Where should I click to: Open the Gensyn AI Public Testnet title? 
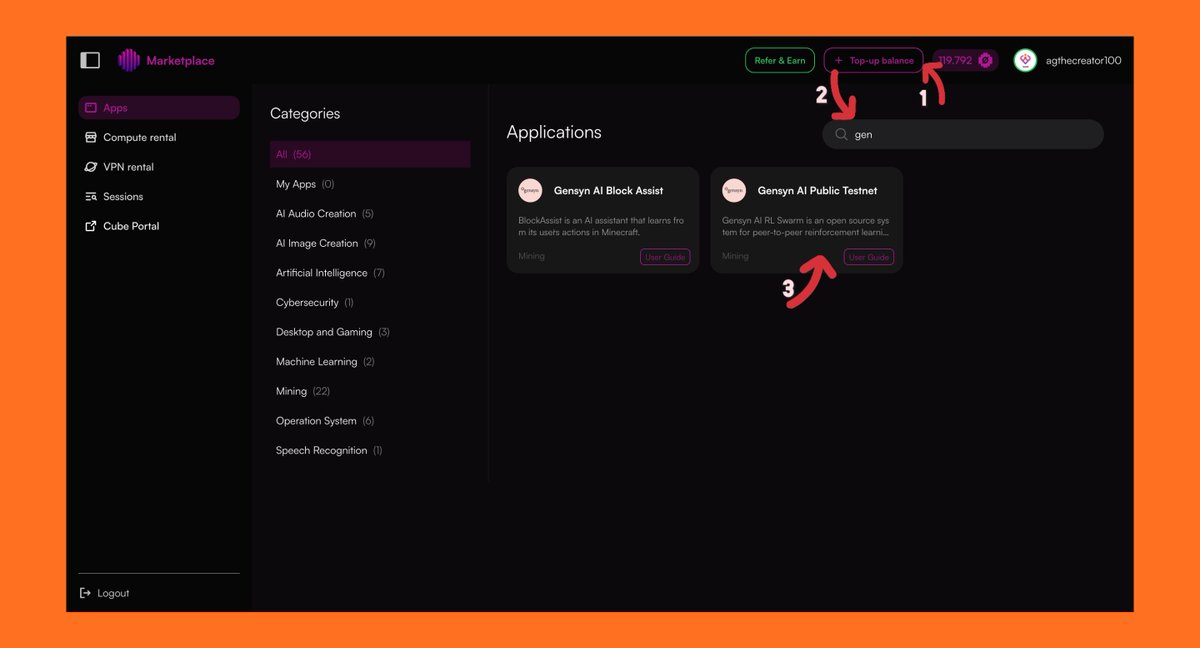817,190
